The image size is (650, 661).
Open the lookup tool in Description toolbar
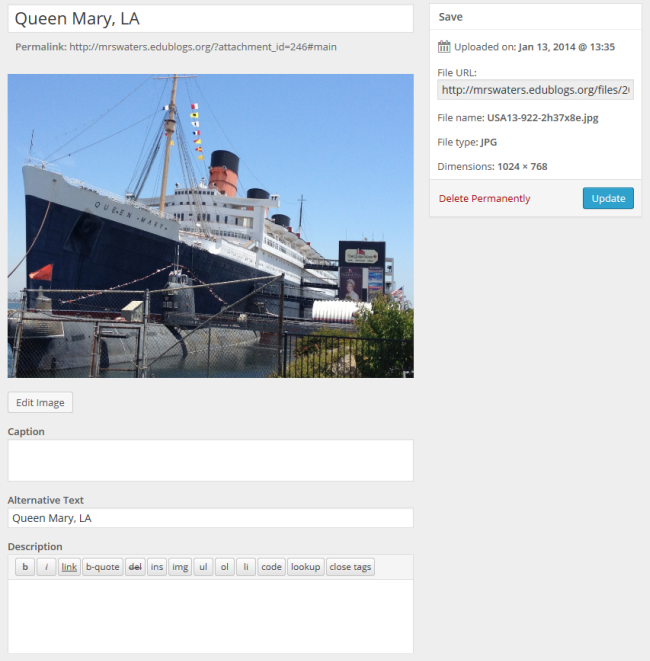coord(306,567)
